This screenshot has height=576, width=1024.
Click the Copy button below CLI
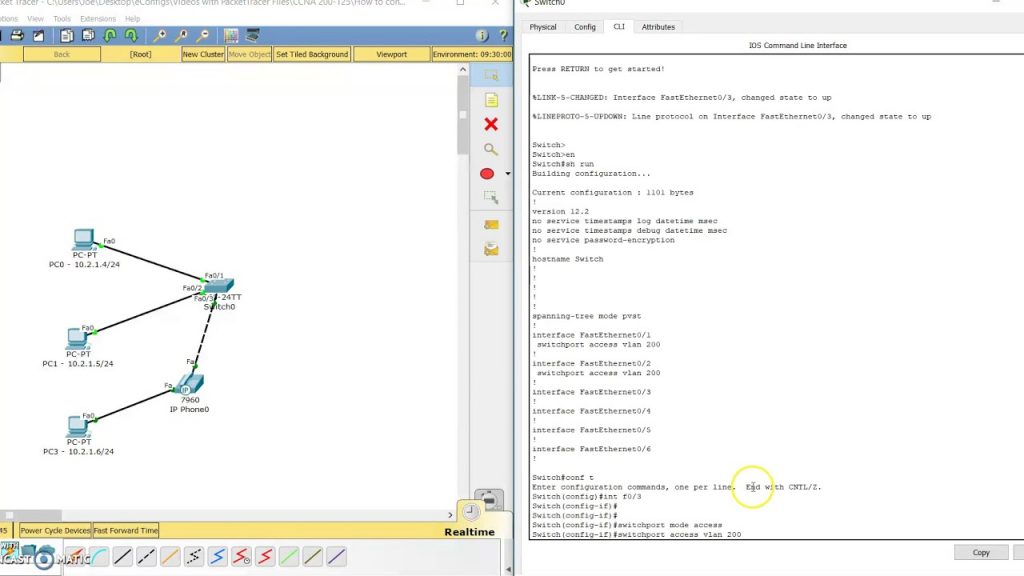(980, 552)
